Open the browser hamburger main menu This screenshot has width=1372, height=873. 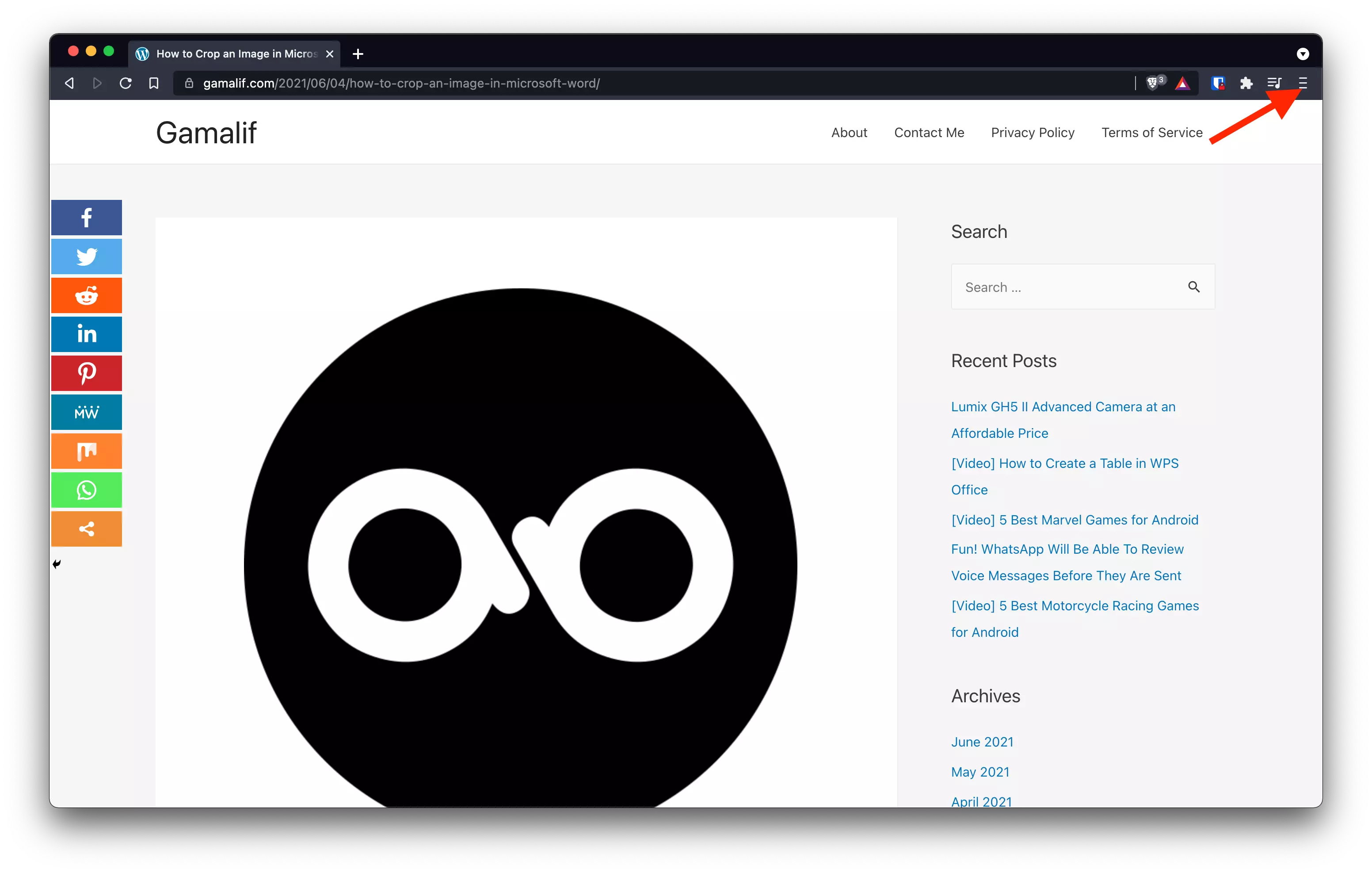1303,83
